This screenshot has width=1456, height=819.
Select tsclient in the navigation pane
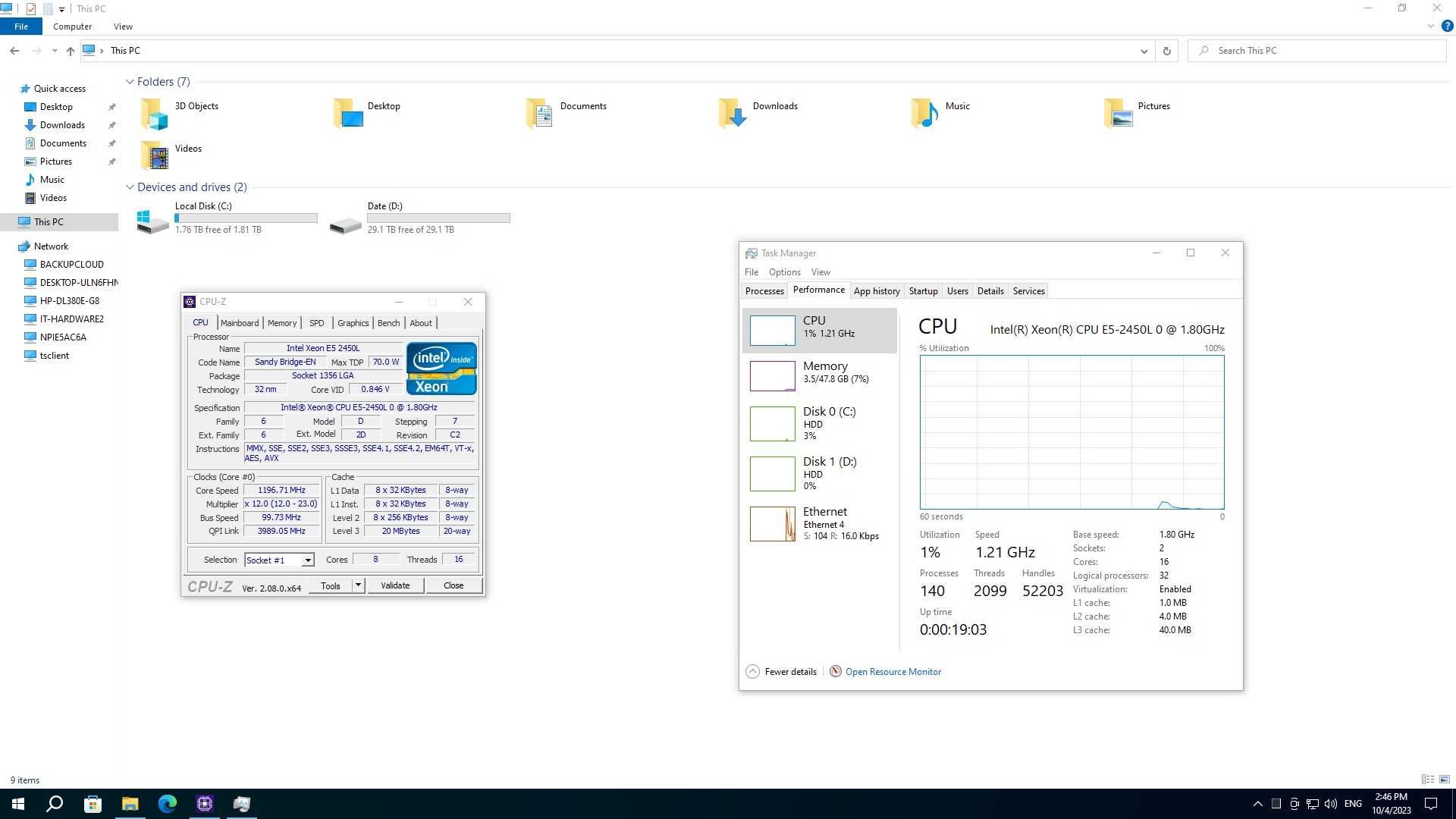[x=54, y=356]
